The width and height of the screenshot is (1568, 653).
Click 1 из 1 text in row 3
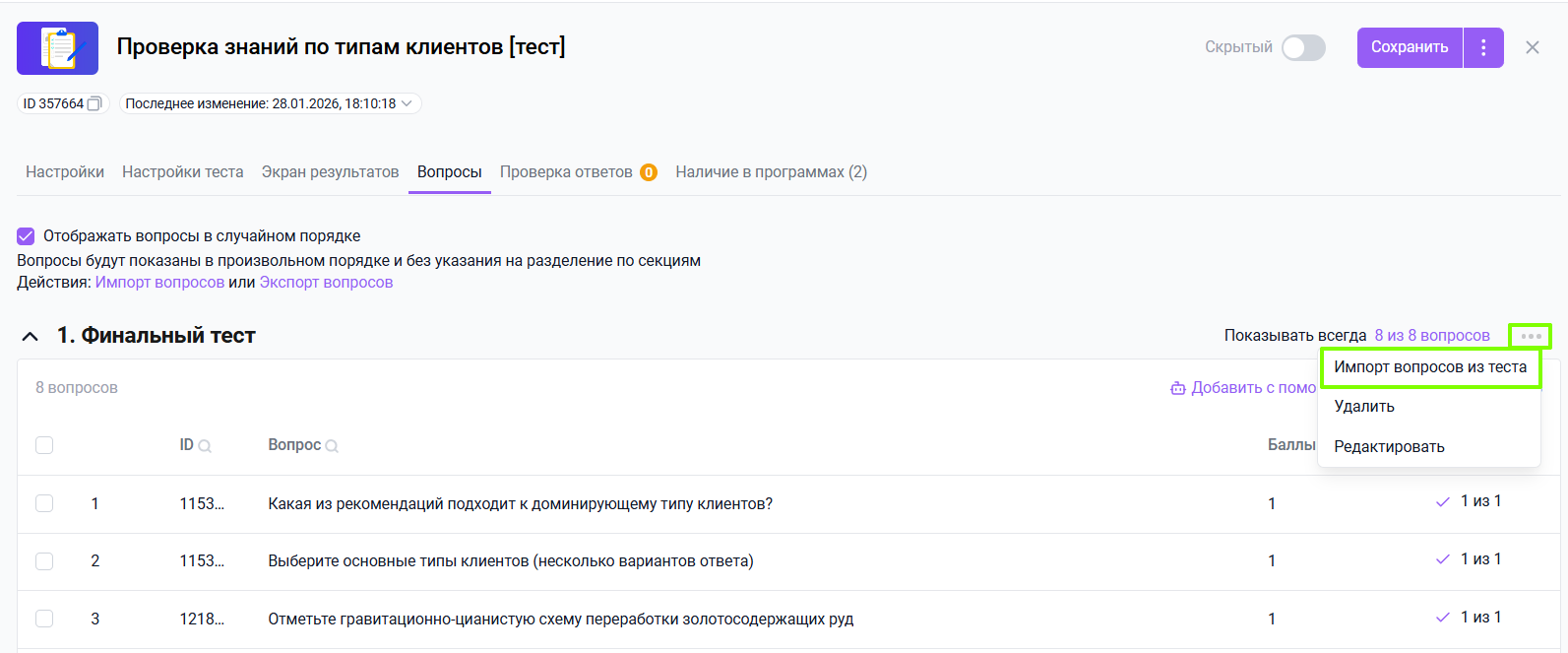(x=1481, y=618)
